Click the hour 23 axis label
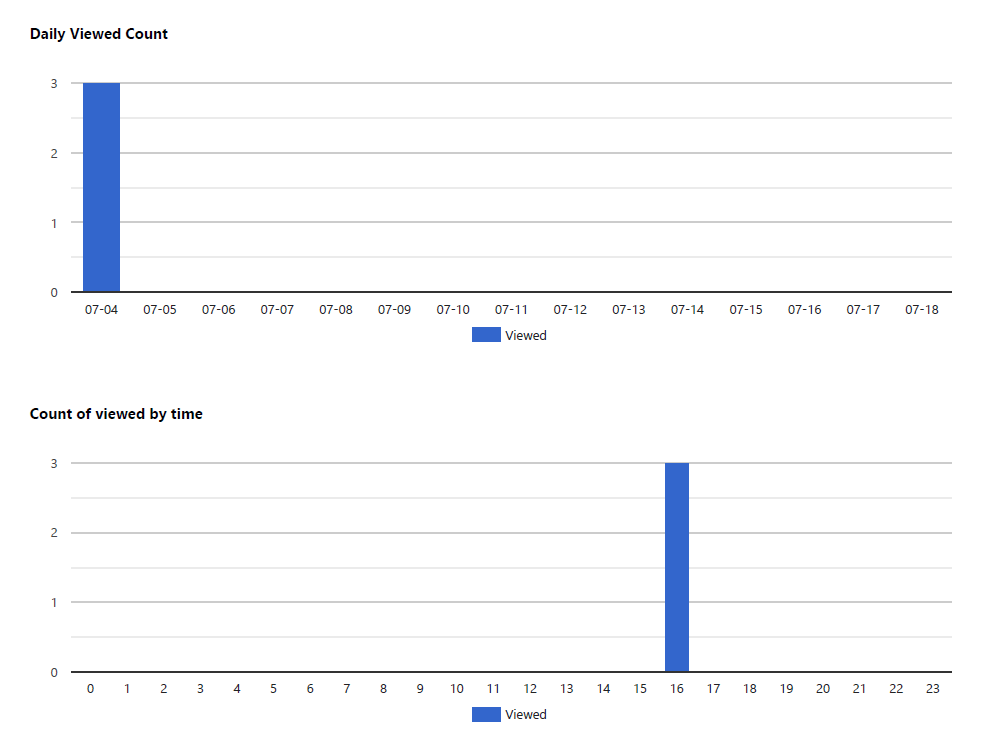The image size is (996, 746). click(932, 689)
